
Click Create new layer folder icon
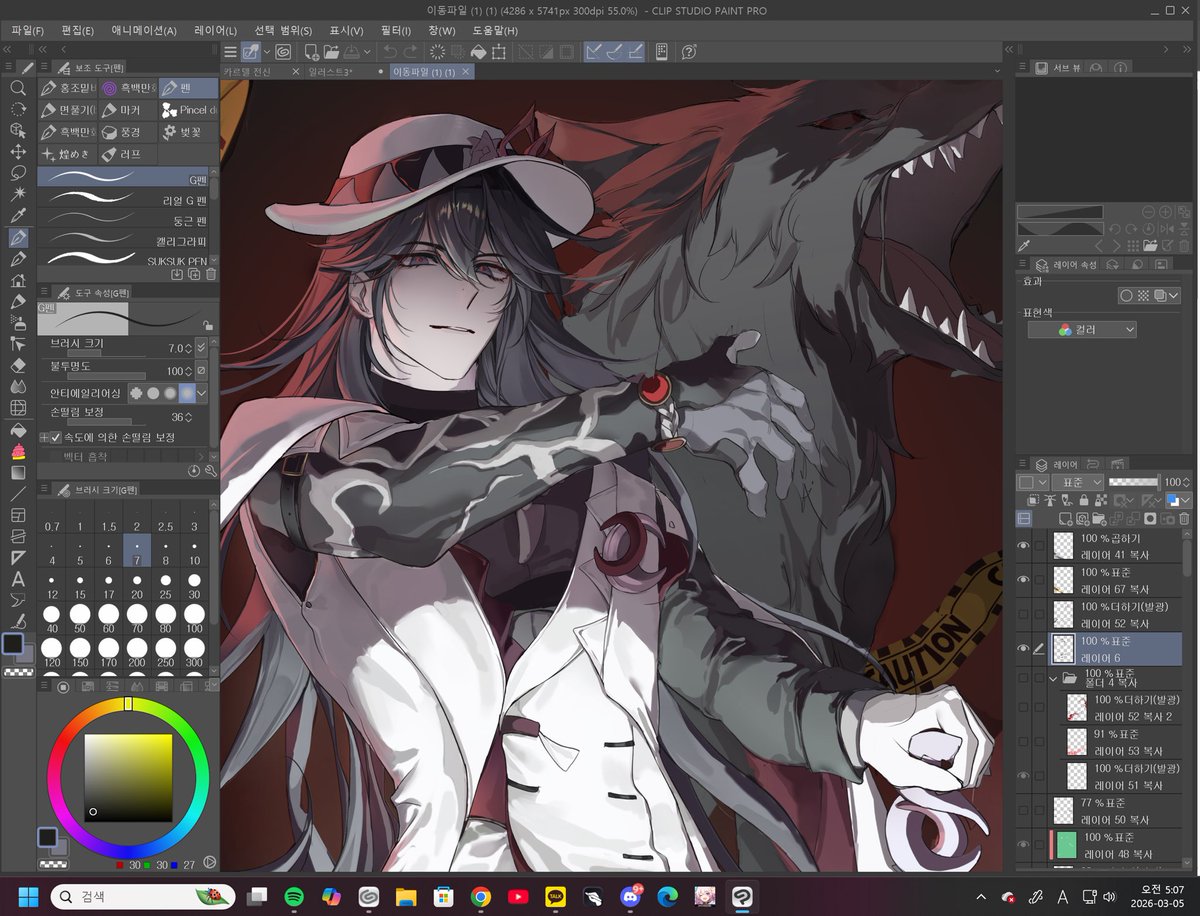pos(1099,520)
